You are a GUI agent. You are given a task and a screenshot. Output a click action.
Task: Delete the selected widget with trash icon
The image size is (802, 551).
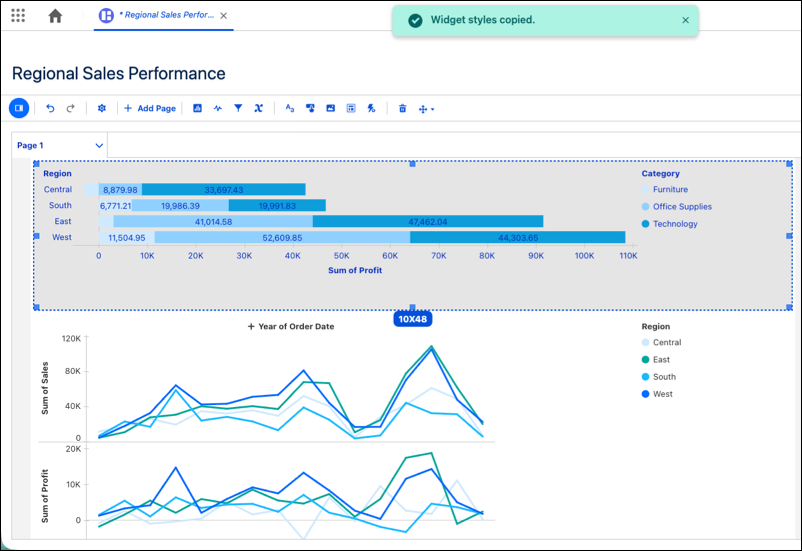[x=403, y=108]
